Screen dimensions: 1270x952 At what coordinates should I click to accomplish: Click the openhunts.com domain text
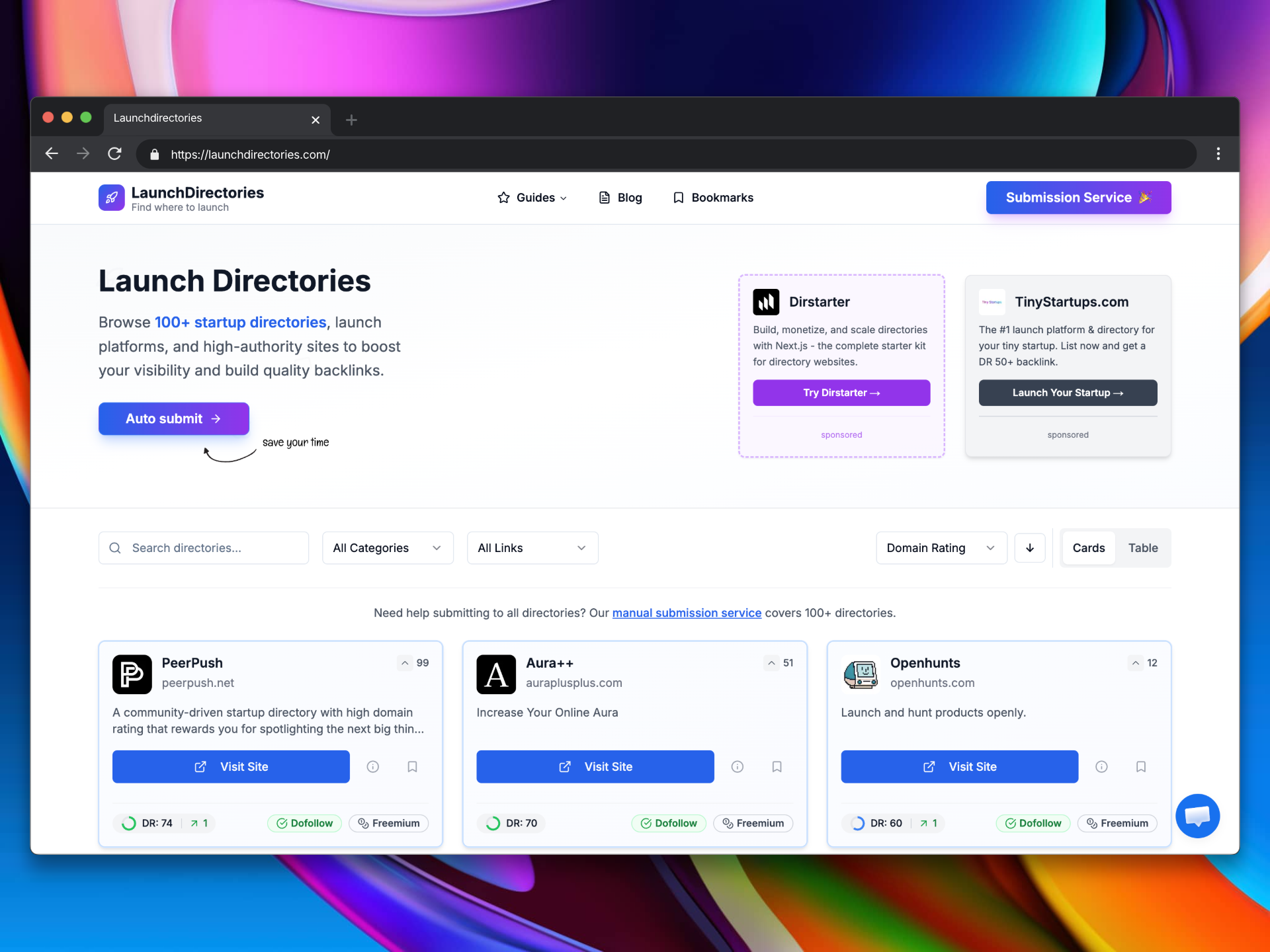(x=932, y=683)
